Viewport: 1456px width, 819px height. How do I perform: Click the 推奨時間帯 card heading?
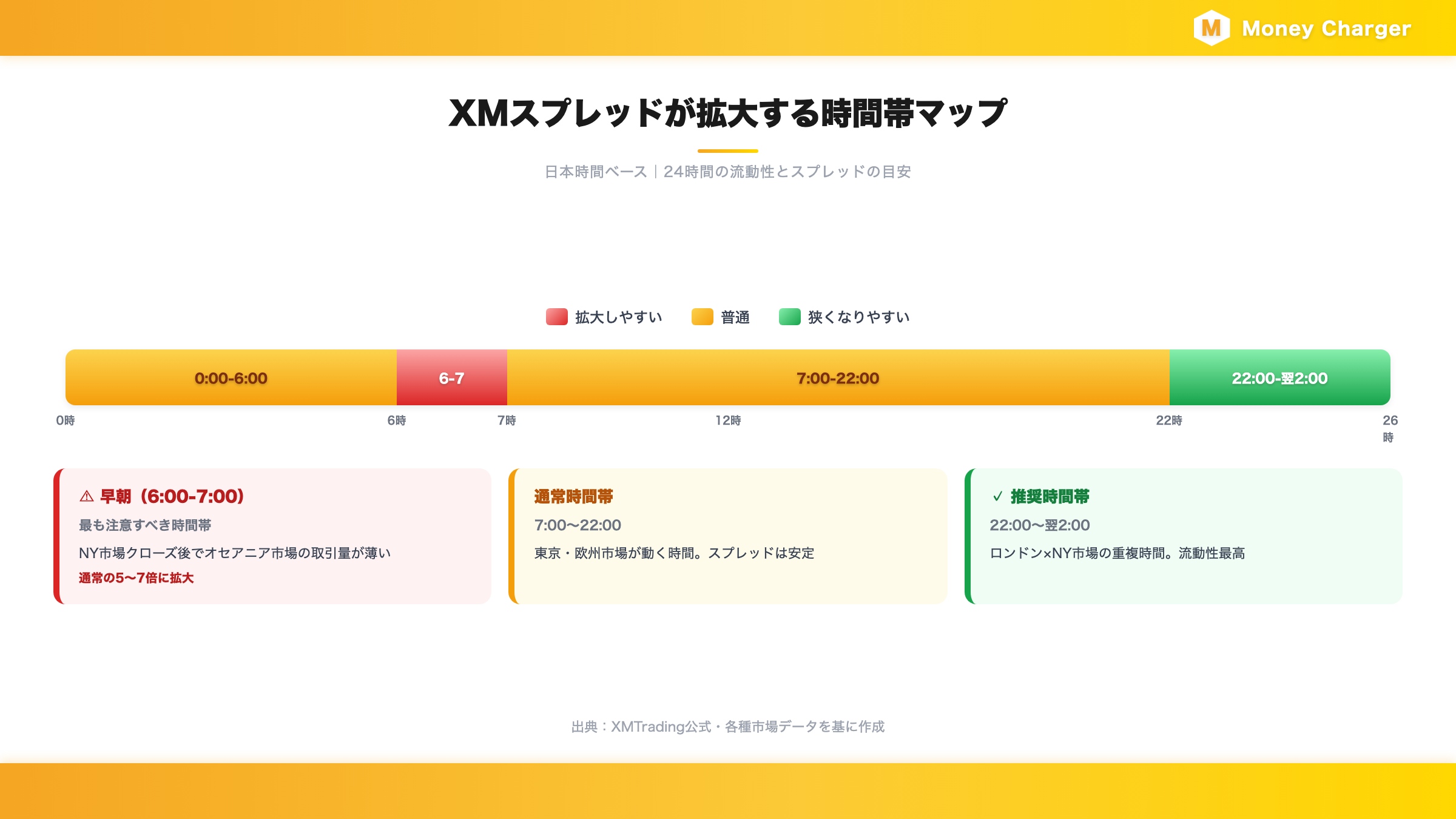coord(1050,497)
